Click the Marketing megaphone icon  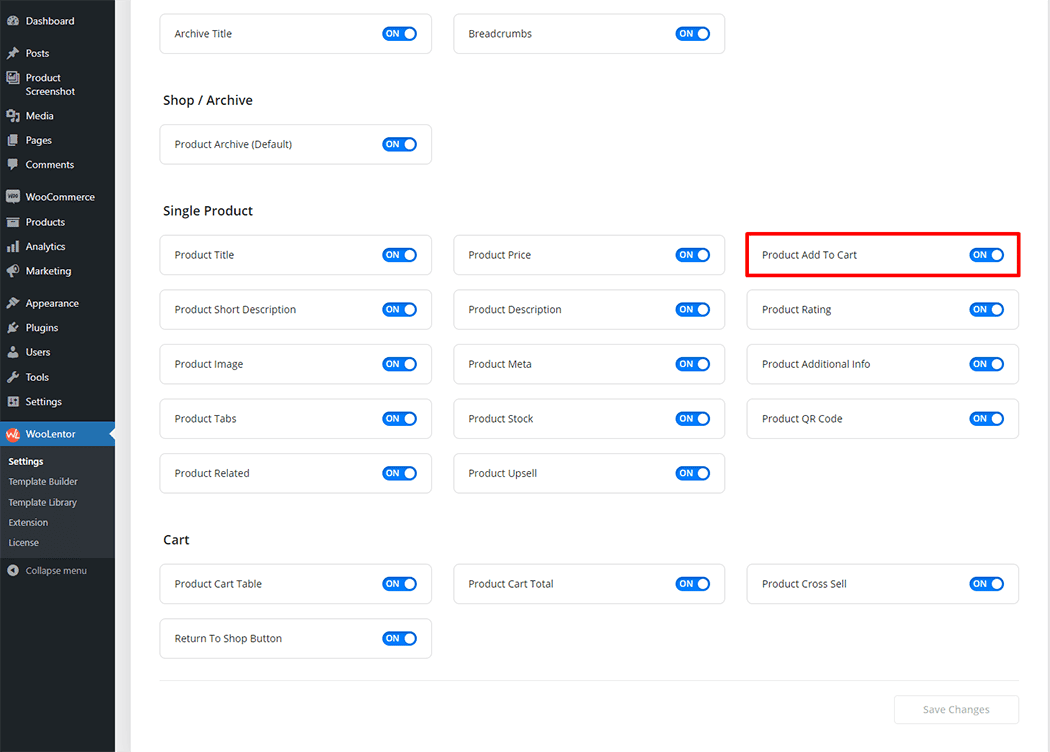pyautogui.click(x=13, y=271)
